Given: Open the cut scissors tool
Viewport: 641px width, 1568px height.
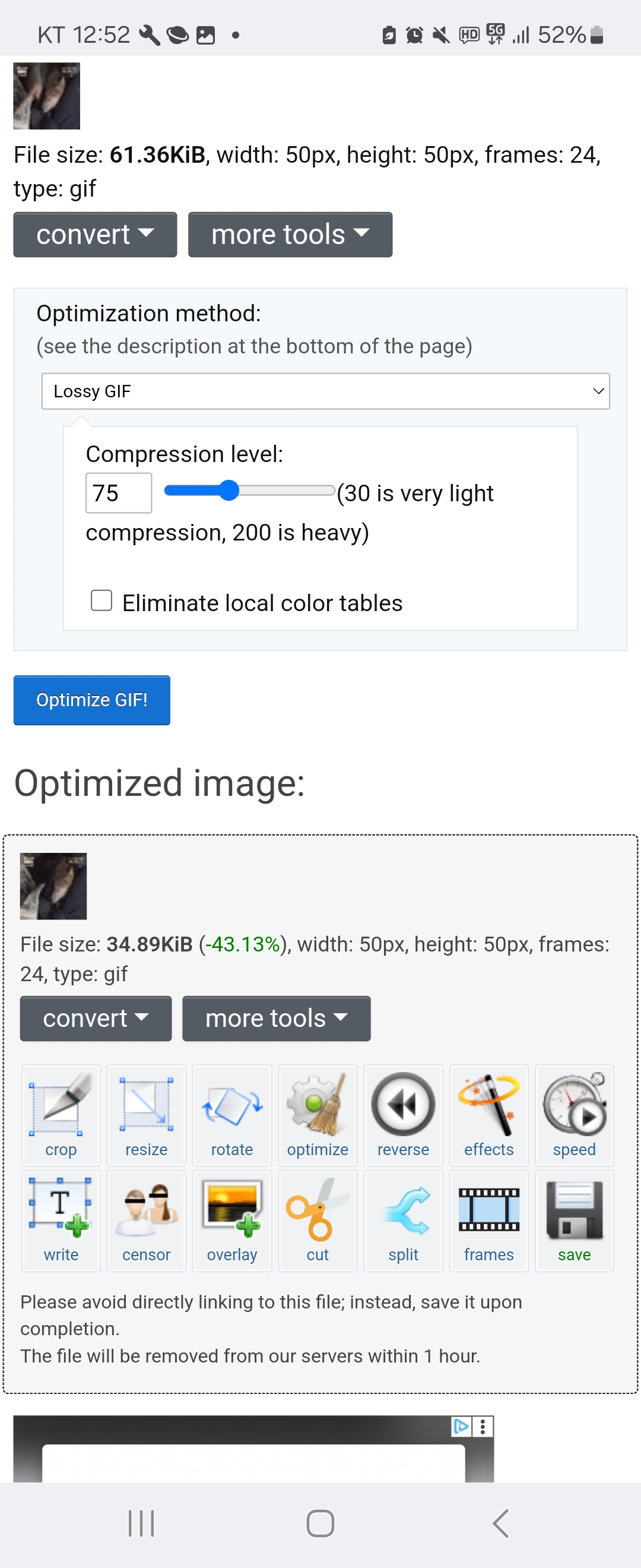Looking at the screenshot, I should [318, 1219].
